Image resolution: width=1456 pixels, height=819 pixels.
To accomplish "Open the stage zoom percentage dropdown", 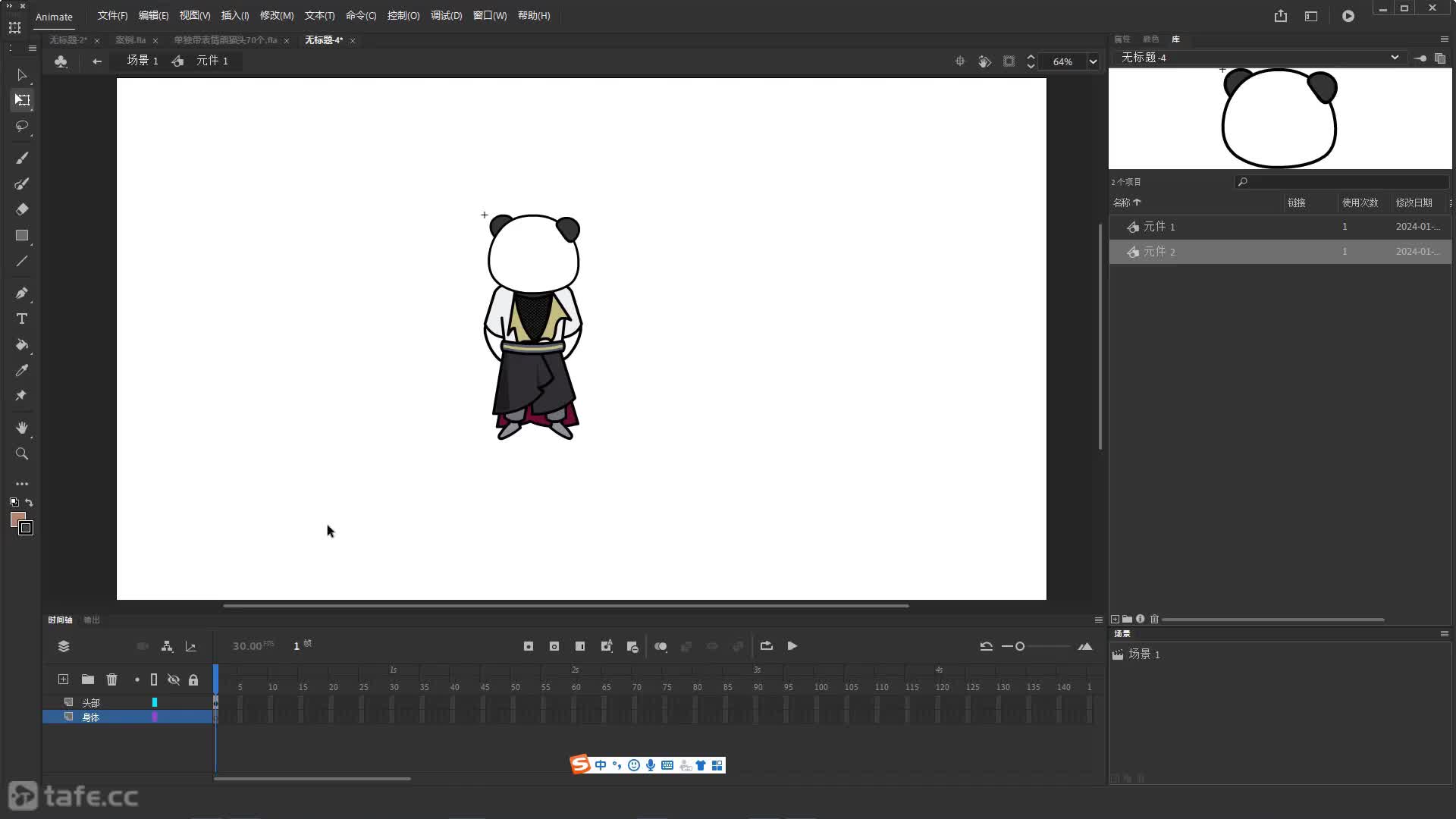I will coord(1093,61).
